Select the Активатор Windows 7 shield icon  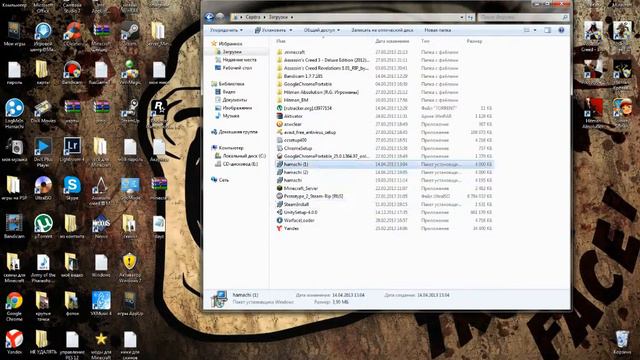129,268
